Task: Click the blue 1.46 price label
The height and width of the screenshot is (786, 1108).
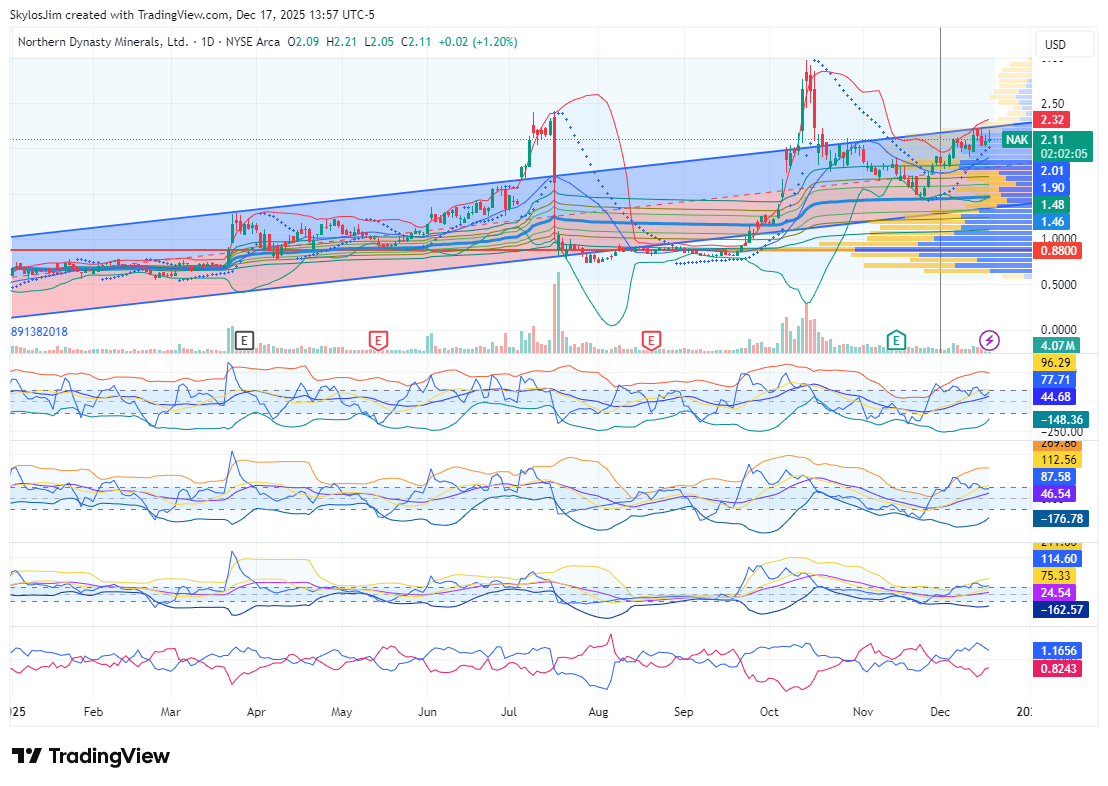Action: (x=1051, y=222)
